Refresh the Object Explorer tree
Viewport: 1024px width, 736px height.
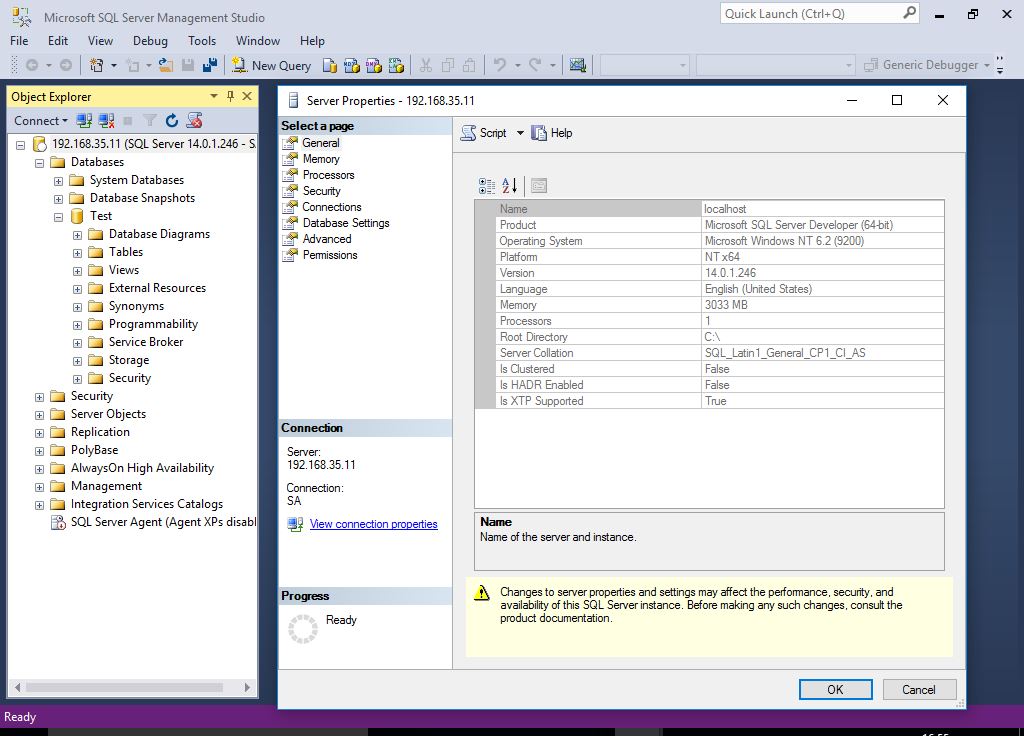pyautogui.click(x=172, y=121)
